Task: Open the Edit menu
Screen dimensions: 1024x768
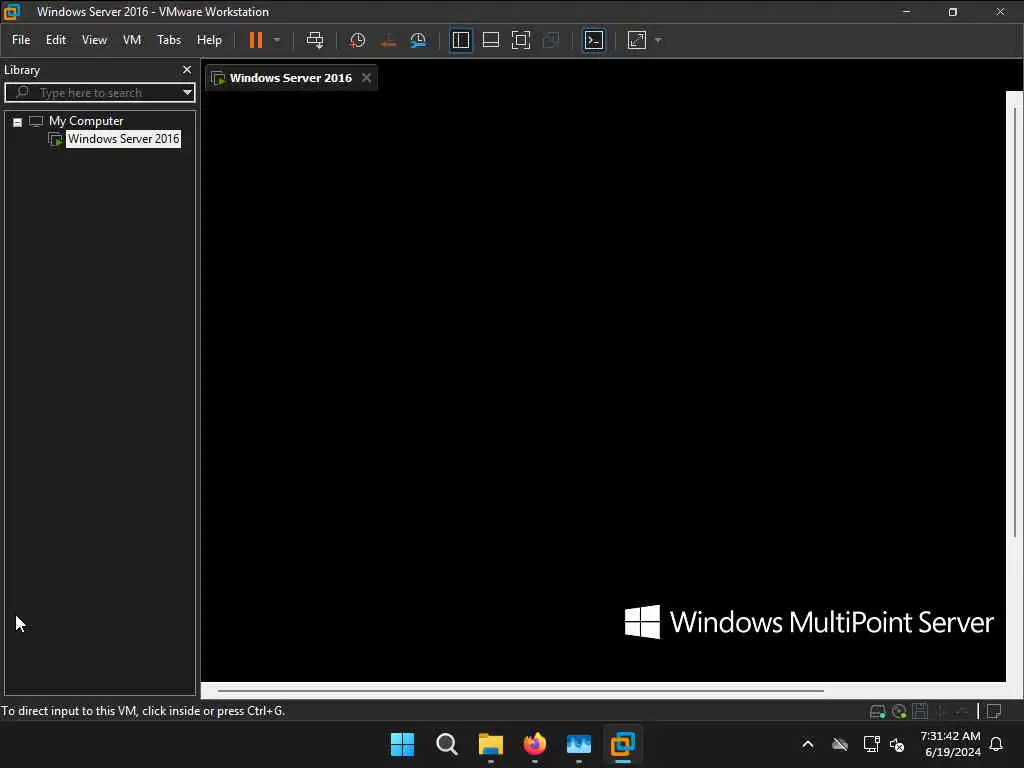Action: pos(56,40)
